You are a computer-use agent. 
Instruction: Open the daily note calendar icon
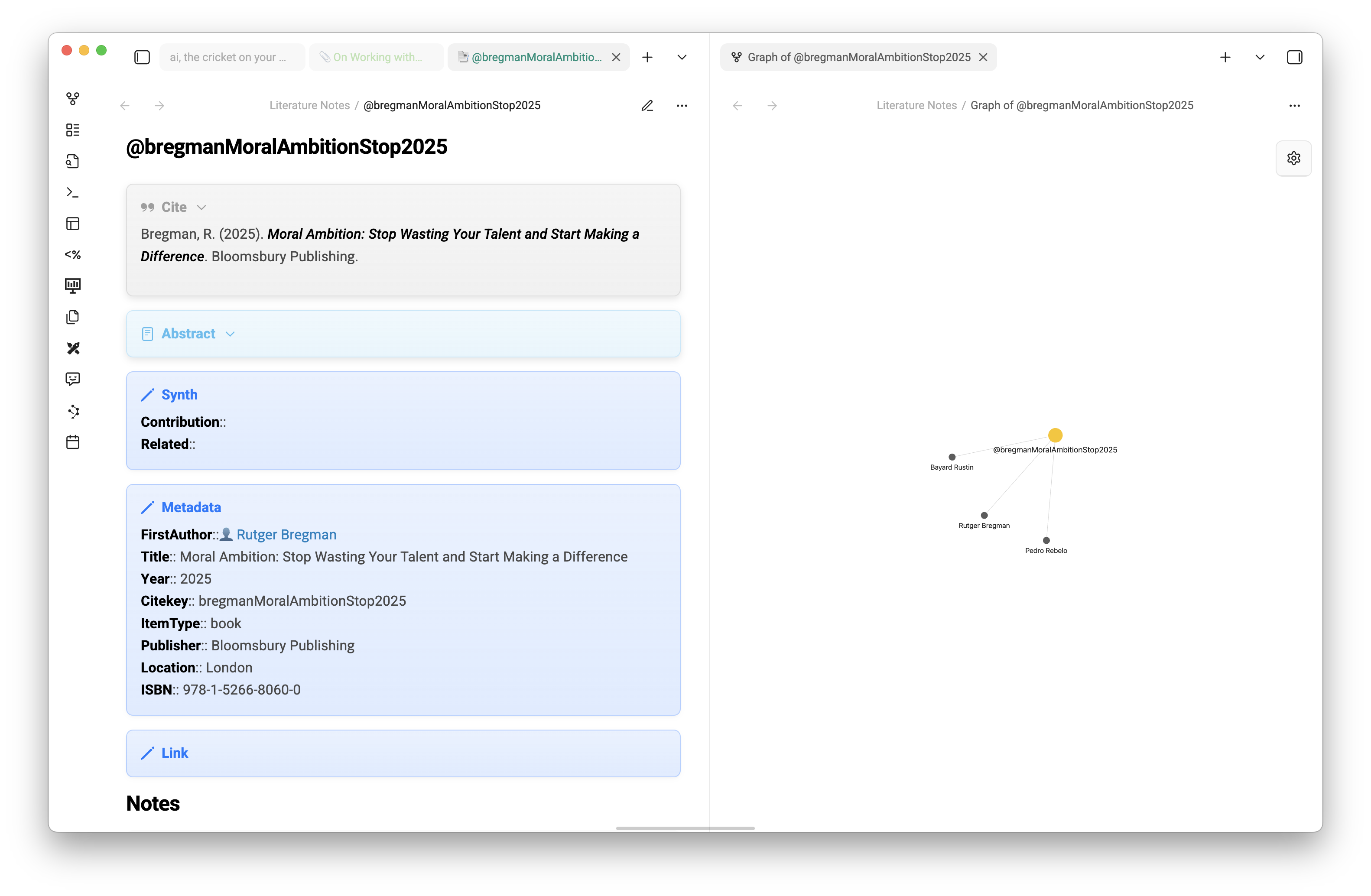[x=73, y=442]
